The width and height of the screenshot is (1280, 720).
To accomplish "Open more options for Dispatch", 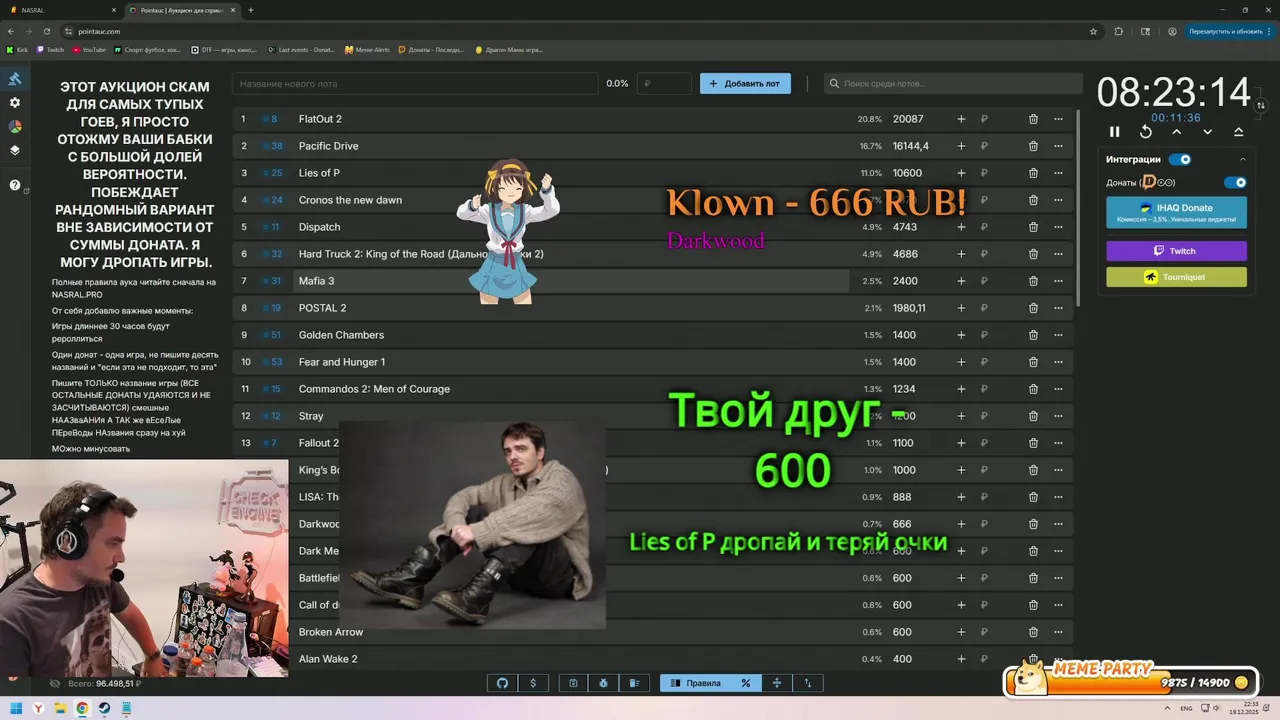I will point(1058,227).
